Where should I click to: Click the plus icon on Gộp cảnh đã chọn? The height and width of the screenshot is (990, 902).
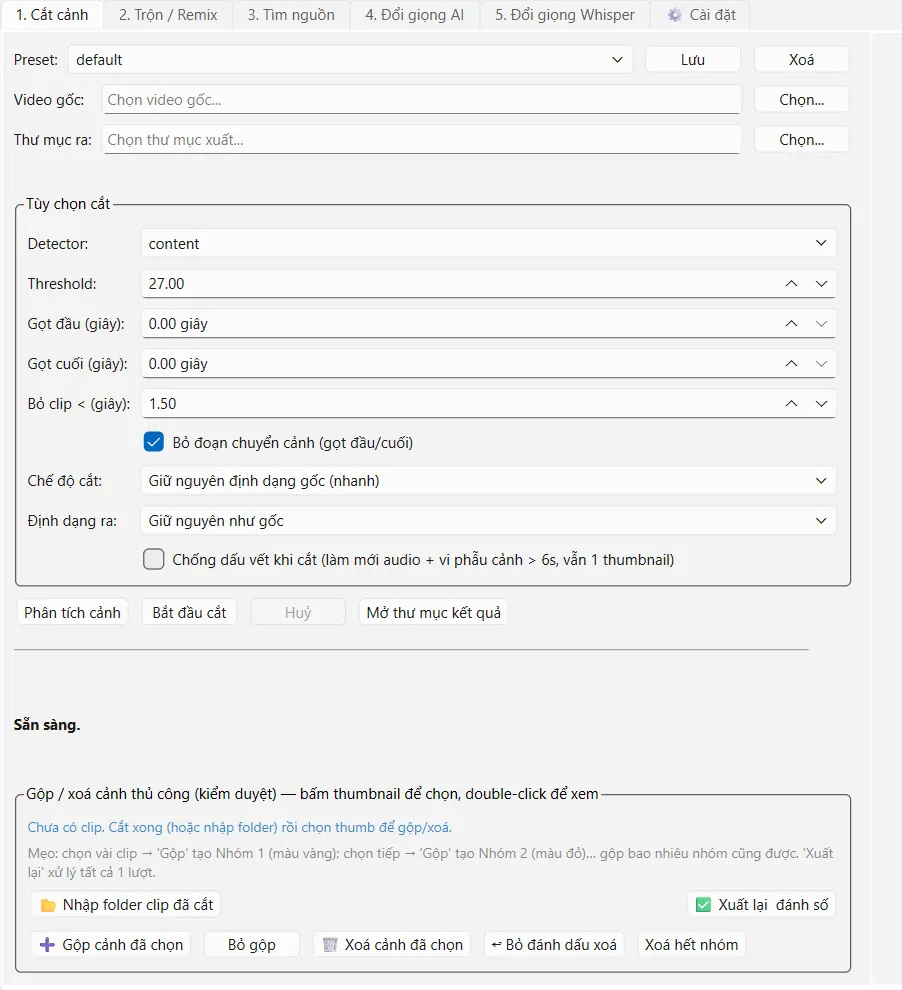point(47,945)
